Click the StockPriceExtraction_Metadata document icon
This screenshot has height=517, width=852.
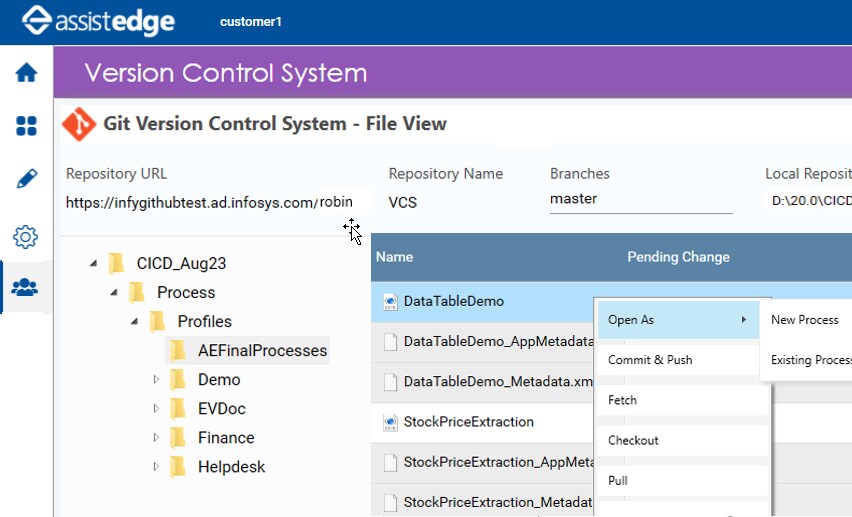[x=390, y=502]
